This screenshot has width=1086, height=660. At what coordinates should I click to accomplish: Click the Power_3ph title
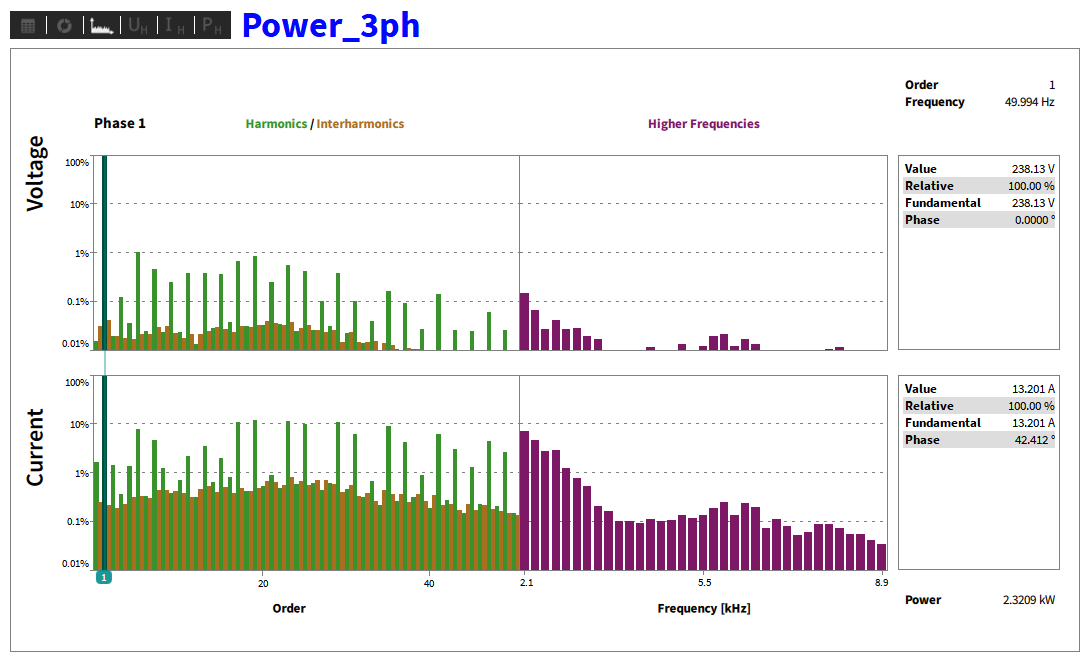(331, 26)
